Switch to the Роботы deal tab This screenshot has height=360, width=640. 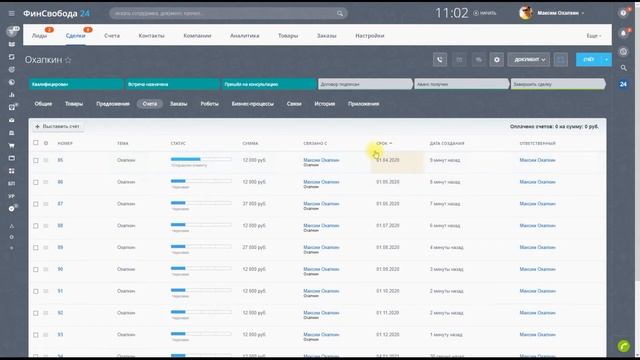pyautogui.click(x=209, y=104)
